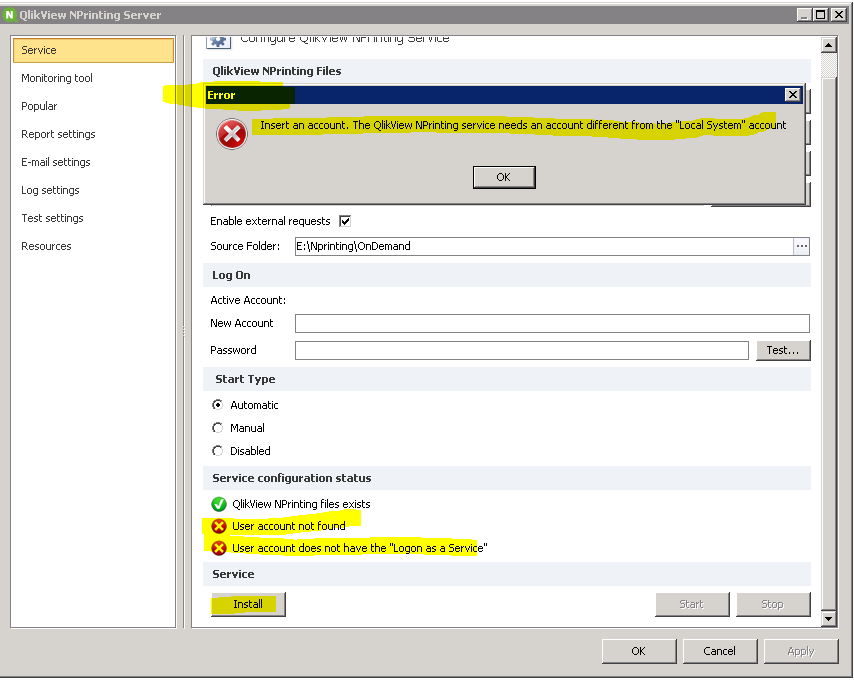Select Automatic start type
Image resolution: width=854 pixels, height=681 pixels.
tap(217, 405)
